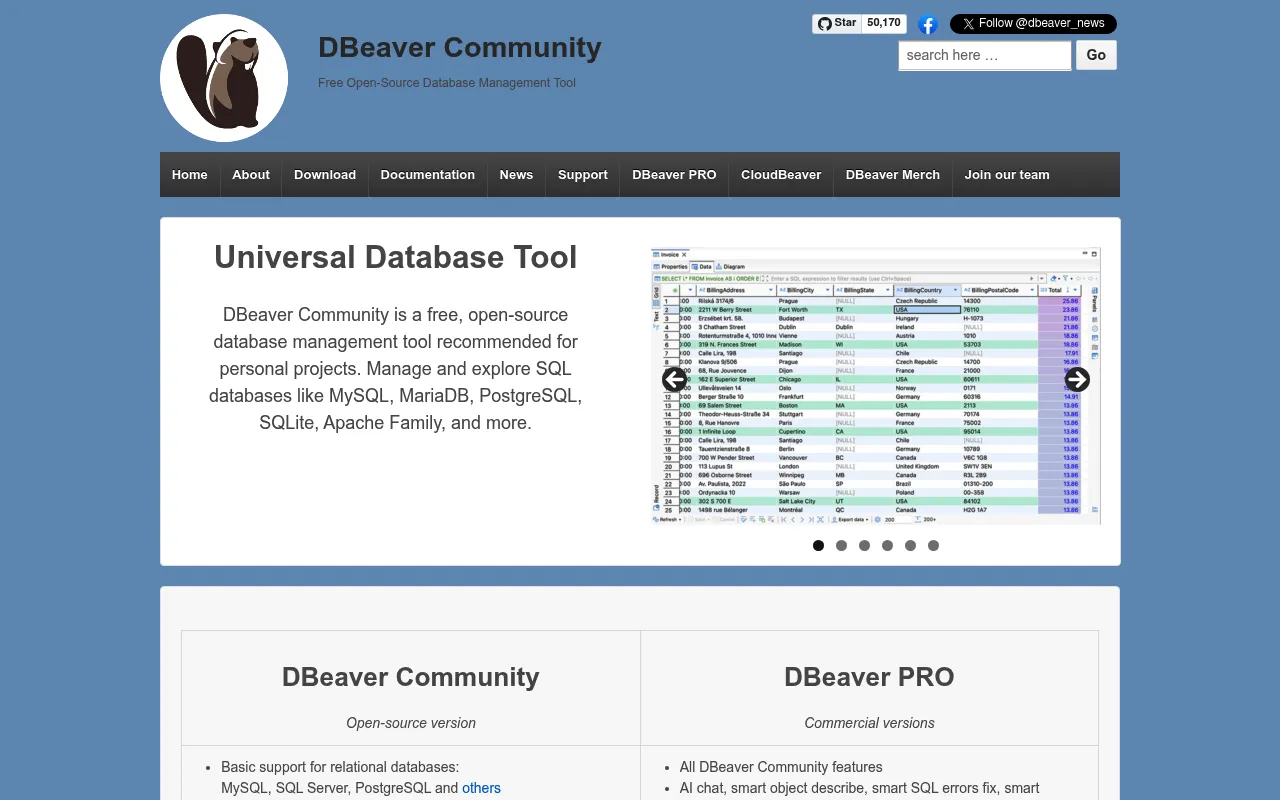This screenshot has height=800, width=1280.
Task: Click the DBeaver beaver logo
Action: 224,78
